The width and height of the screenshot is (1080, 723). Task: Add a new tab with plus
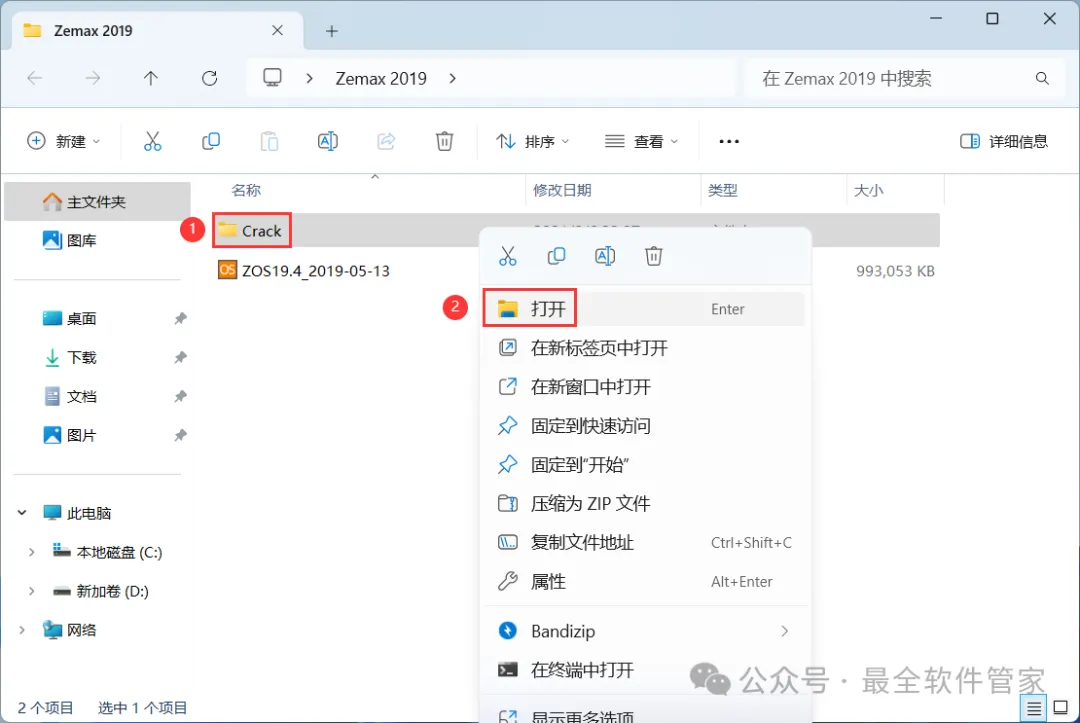pos(331,31)
